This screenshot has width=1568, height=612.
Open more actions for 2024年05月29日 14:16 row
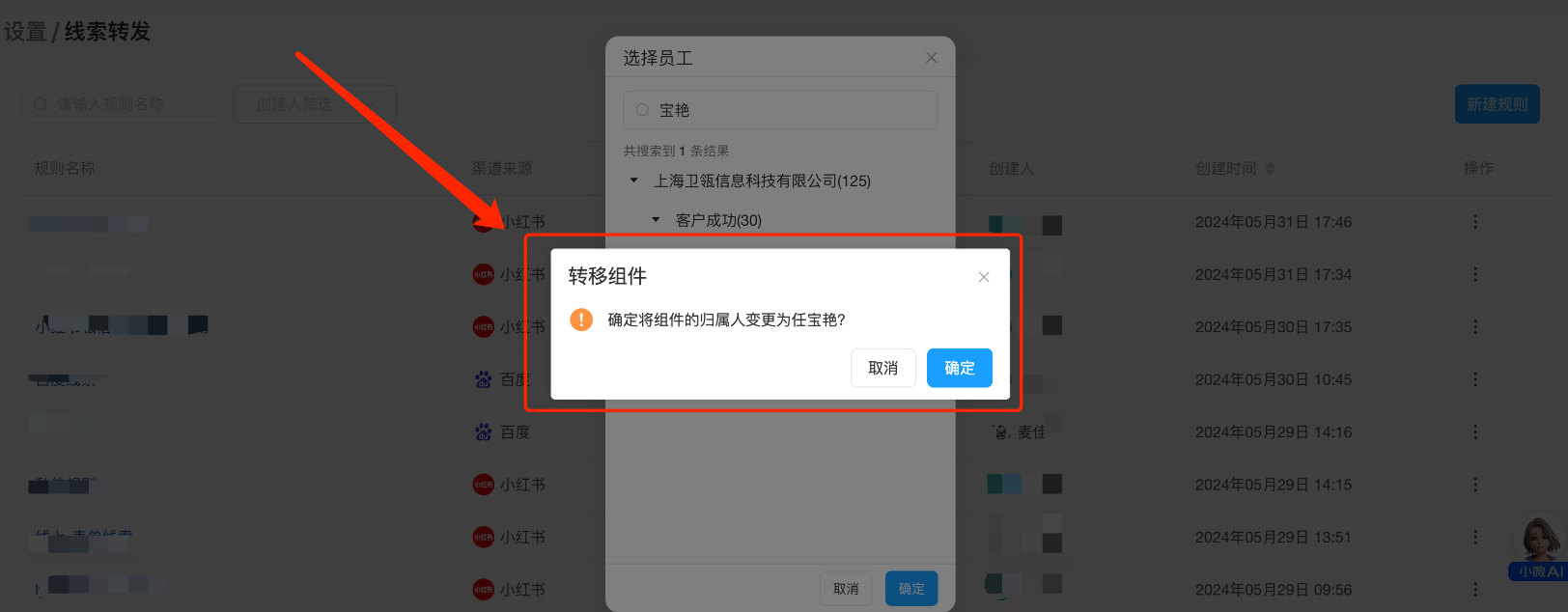(1475, 431)
